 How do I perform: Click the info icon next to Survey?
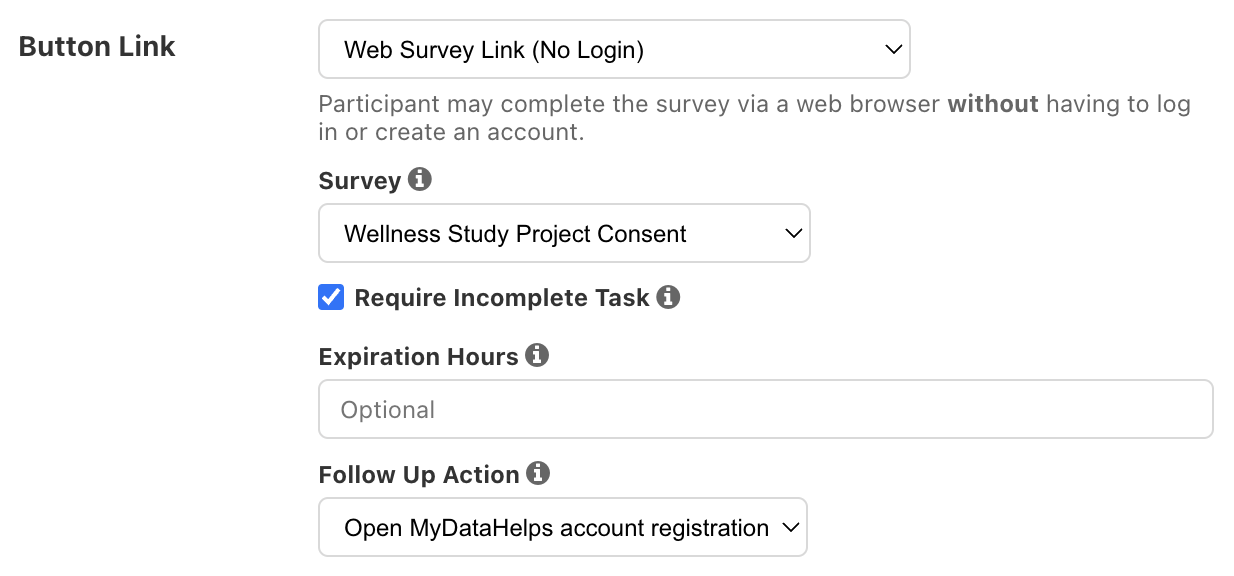point(420,180)
